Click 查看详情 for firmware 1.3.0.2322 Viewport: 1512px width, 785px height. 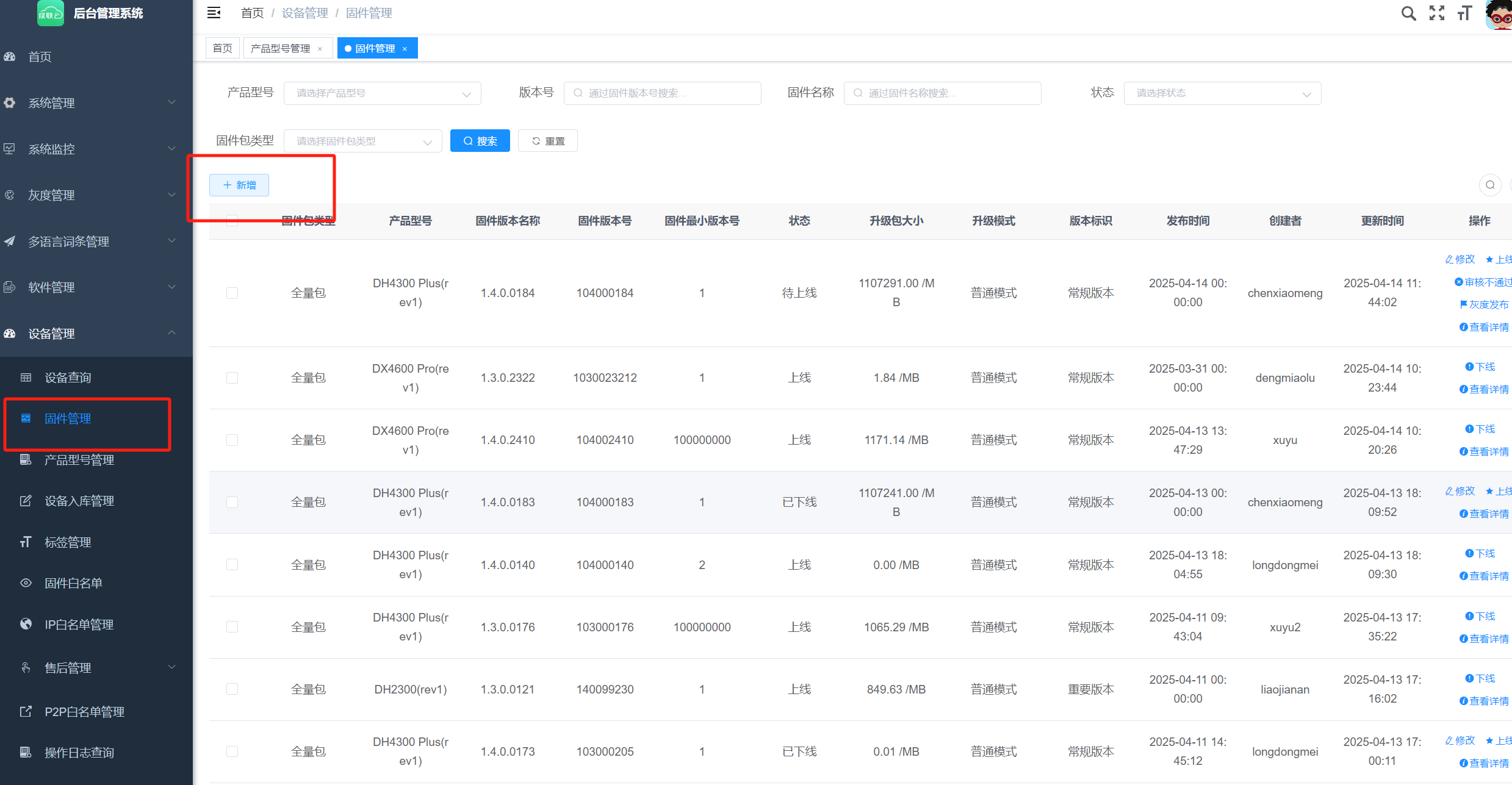coord(1484,389)
